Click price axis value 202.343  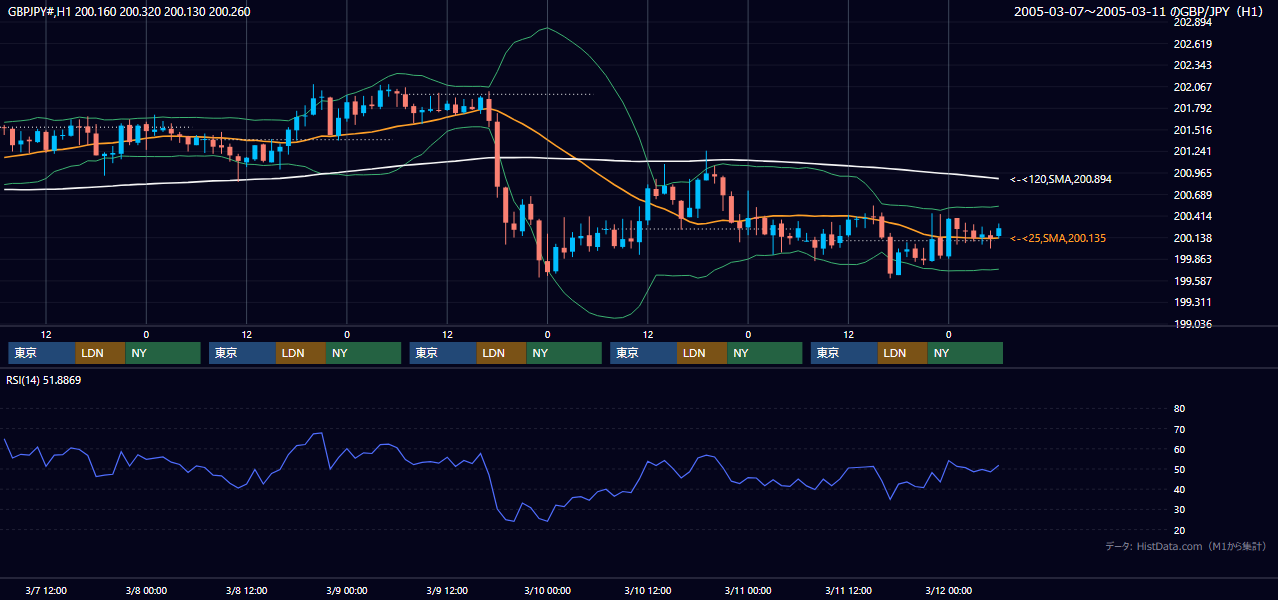(1191, 65)
